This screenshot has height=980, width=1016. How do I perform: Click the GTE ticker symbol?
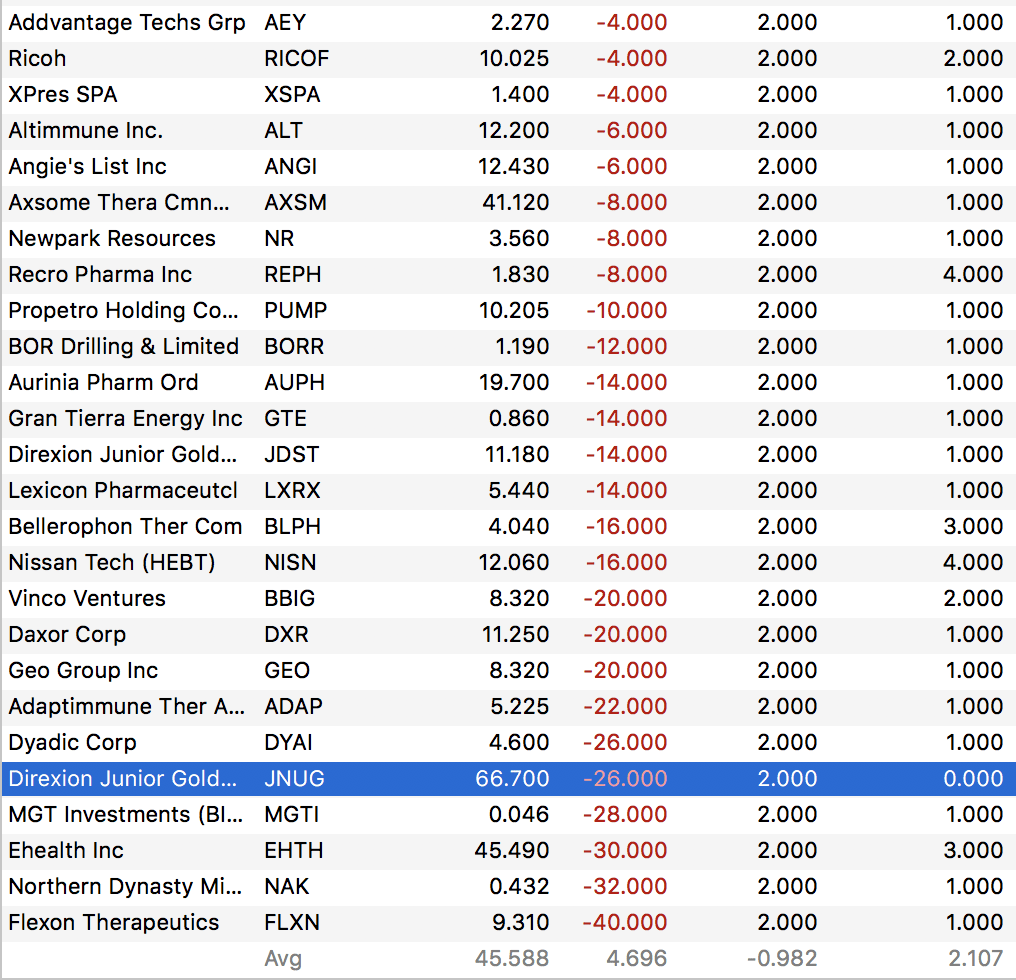pyautogui.click(x=285, y=419)
